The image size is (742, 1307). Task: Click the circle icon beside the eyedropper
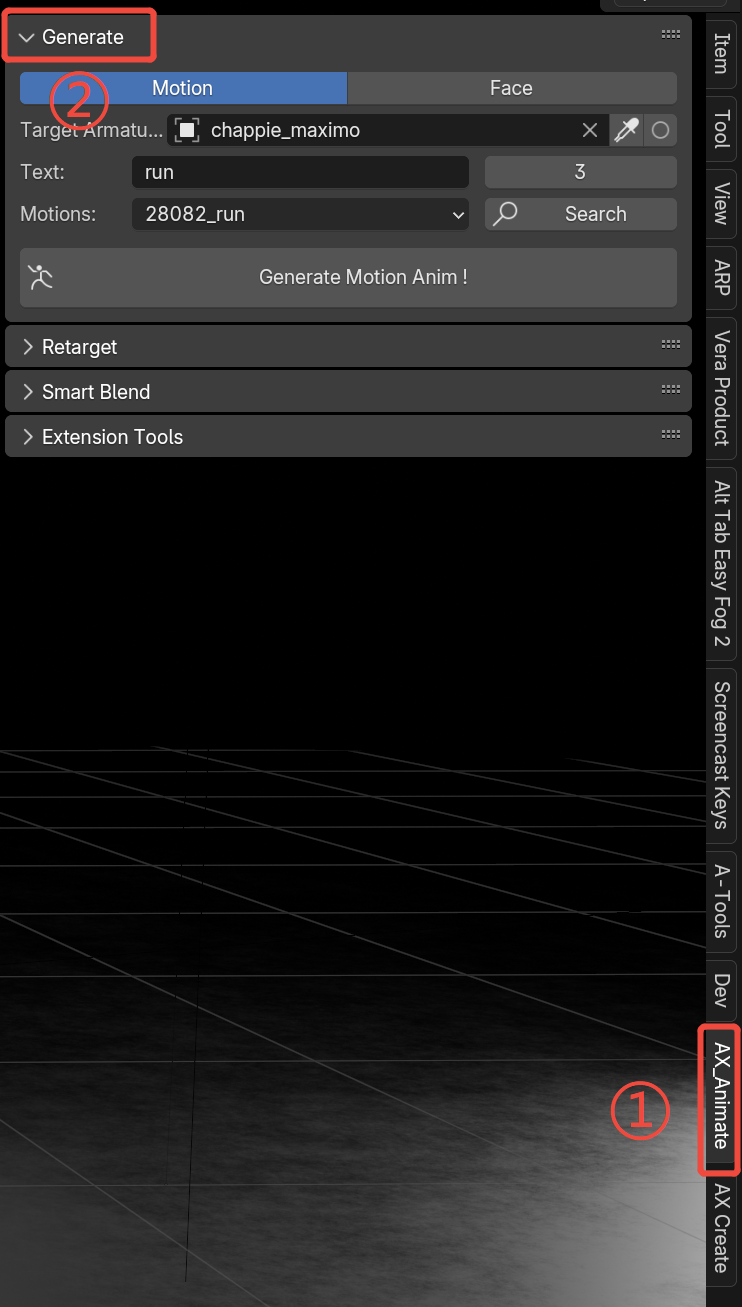(x=660, y=130)
